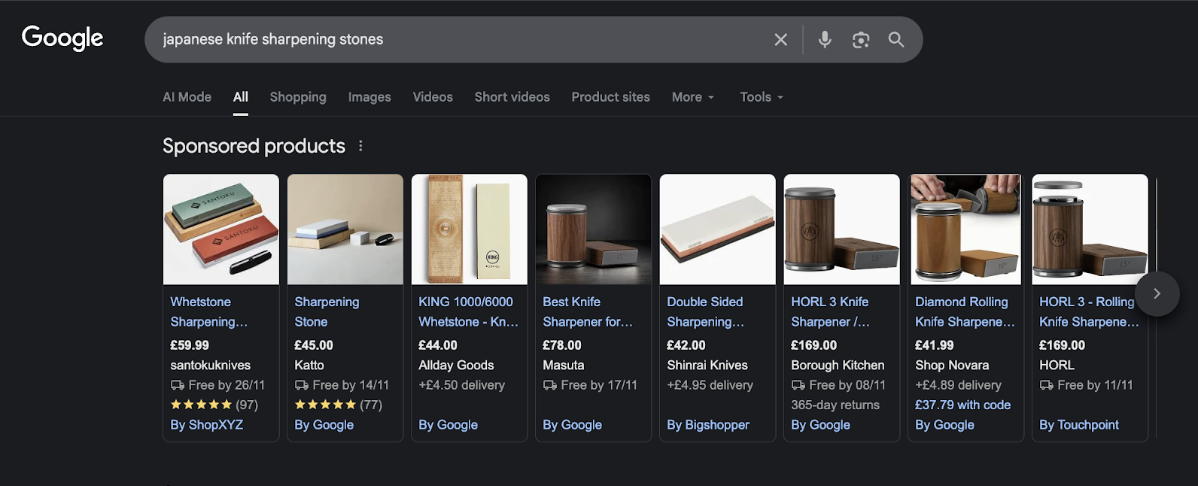
Task: Switch to the Shopping tab
Action: [x=298, y=97]
